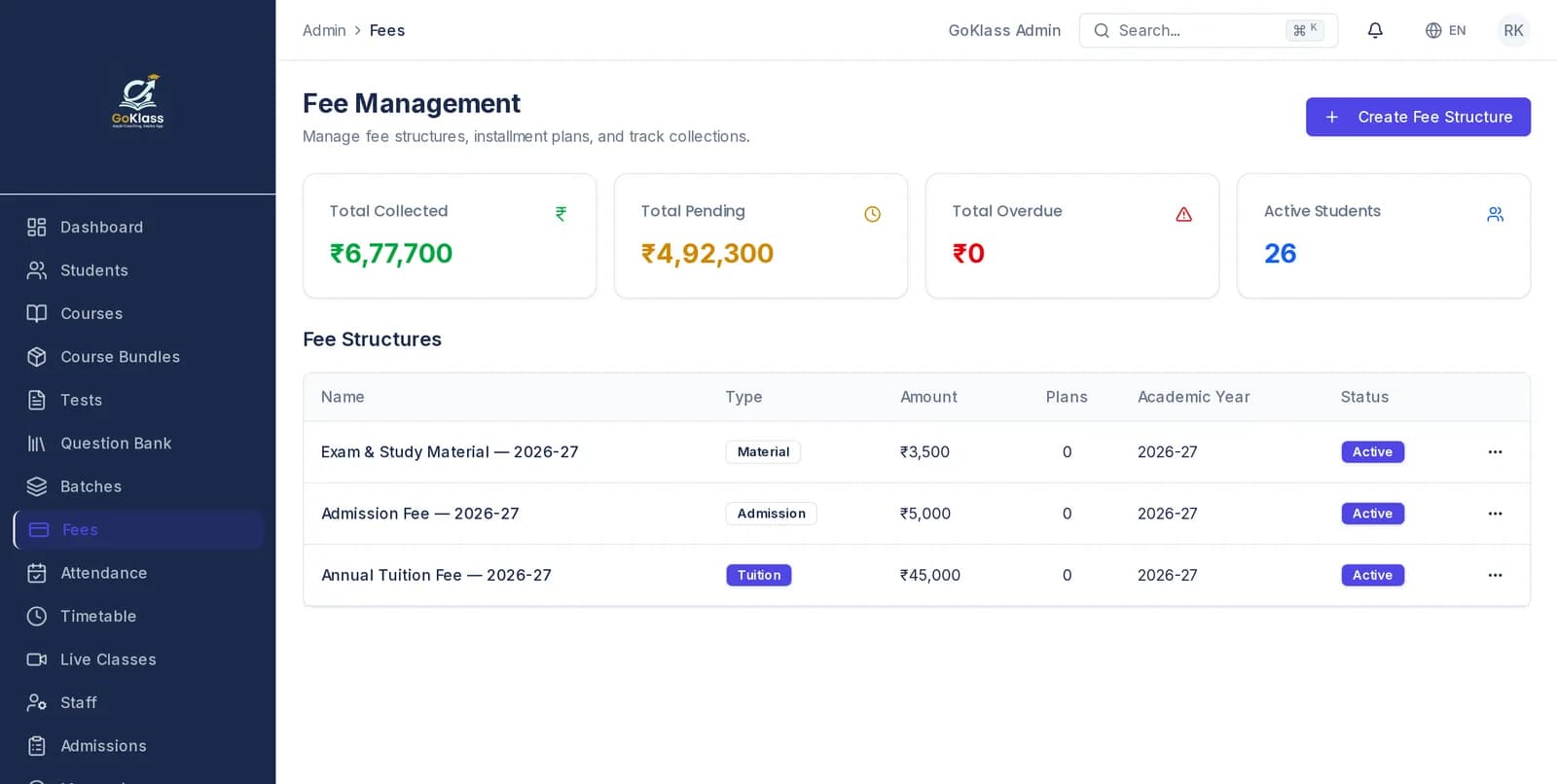Click the users icon on Active Students
The width and height of the screenshot is (1557, 784).
click(1495, 214)
